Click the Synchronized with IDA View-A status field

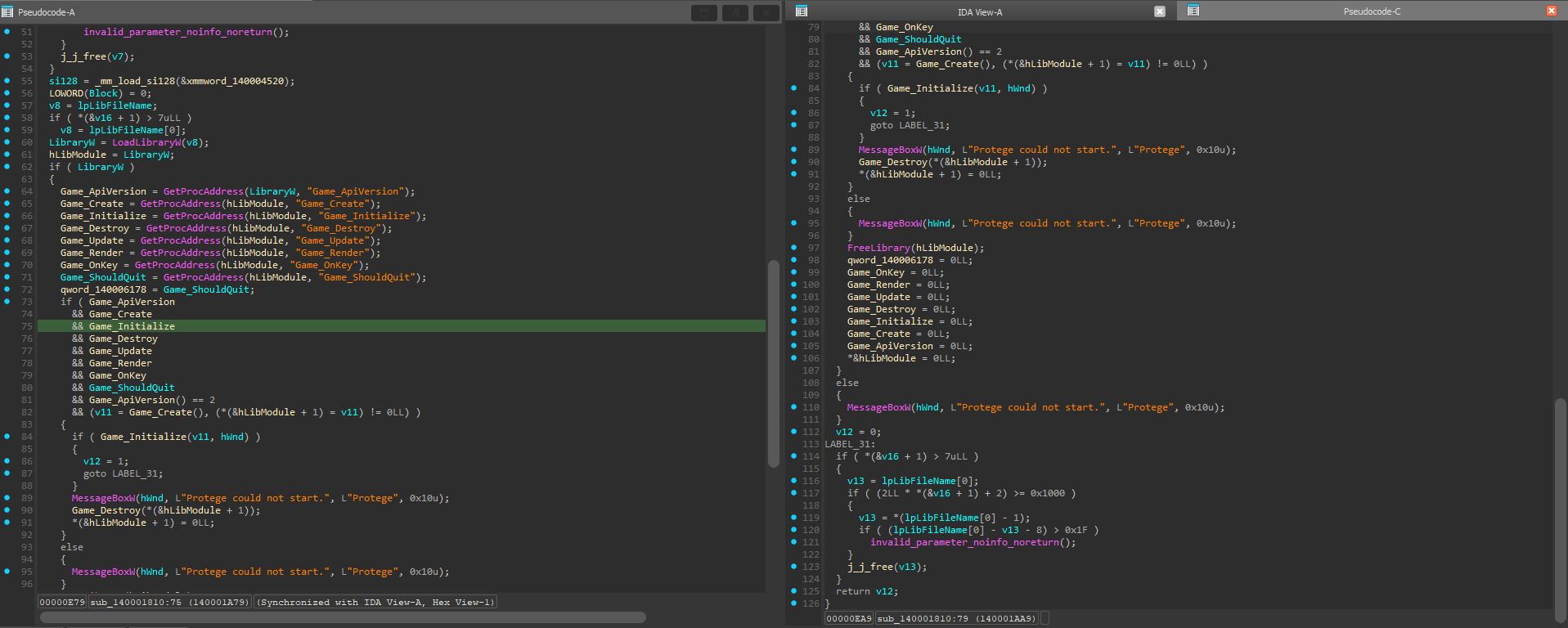coord(376,602)
